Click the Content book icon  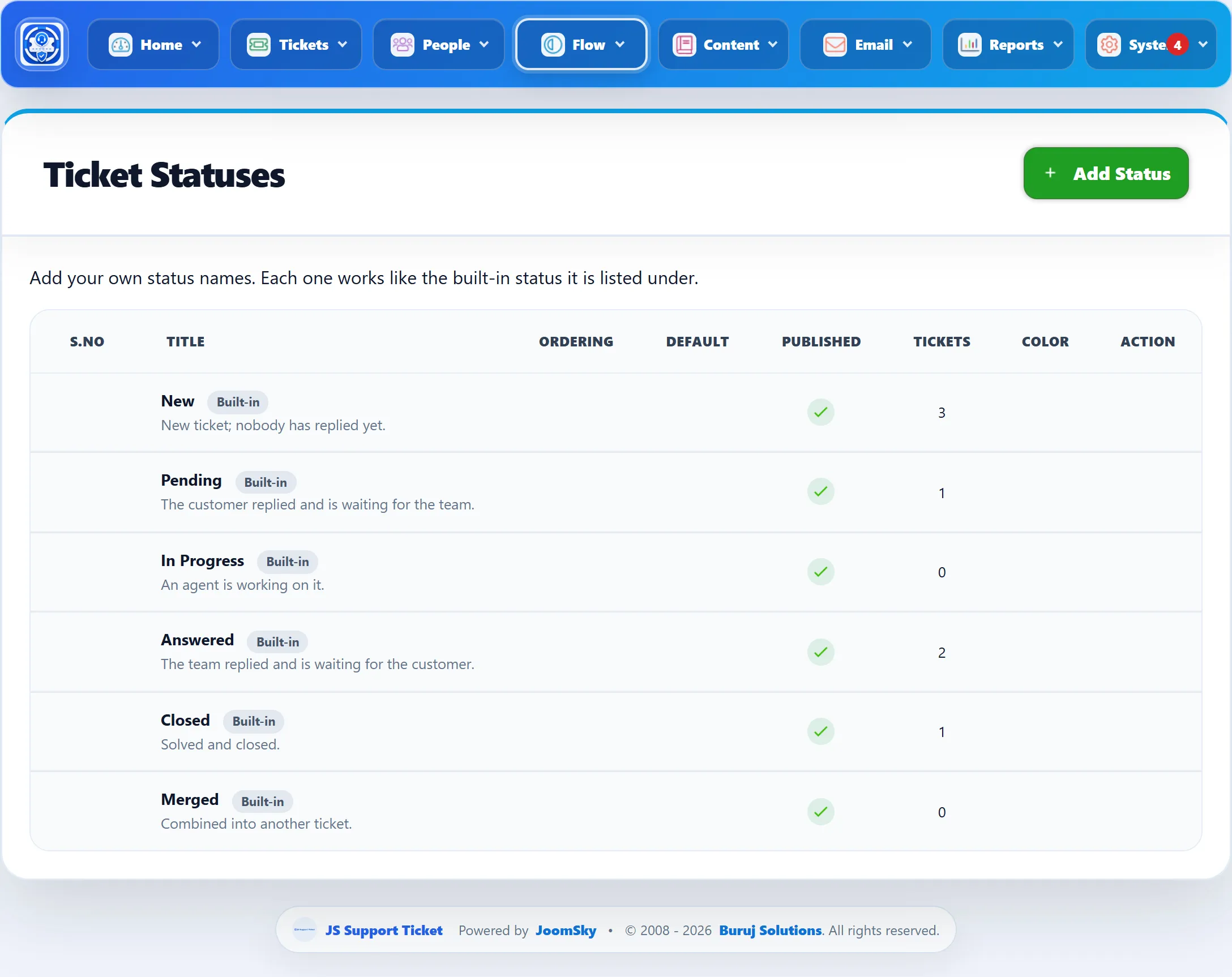684,45
